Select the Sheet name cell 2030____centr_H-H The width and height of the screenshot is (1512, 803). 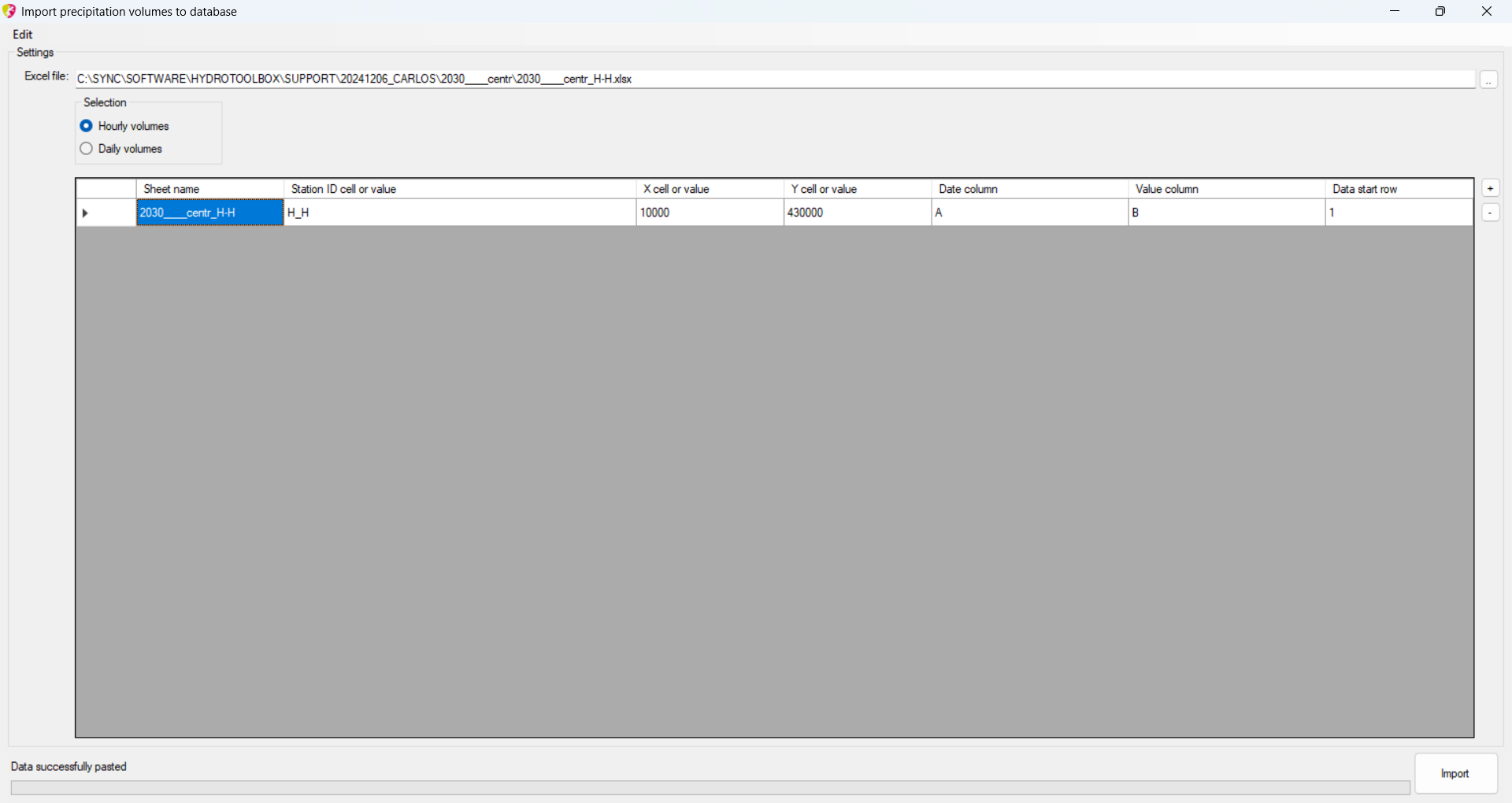point(209,213)
